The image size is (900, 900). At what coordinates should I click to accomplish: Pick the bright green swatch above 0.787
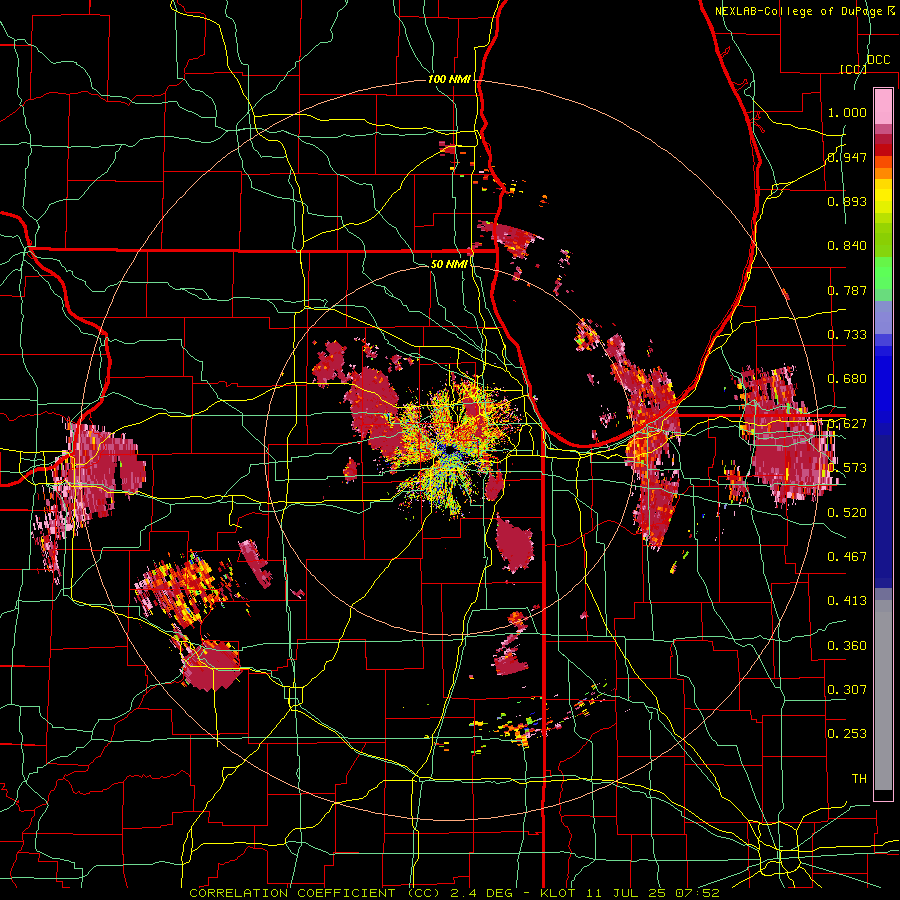(x=883, y=273)
